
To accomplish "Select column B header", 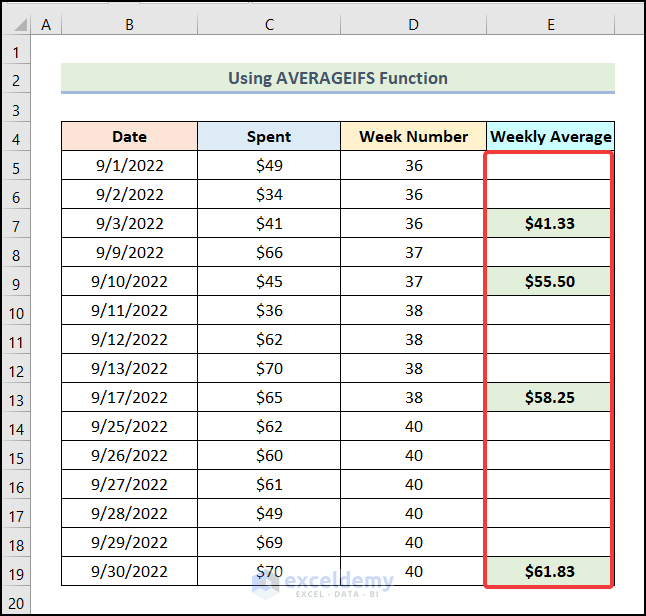I will [129, 25].
